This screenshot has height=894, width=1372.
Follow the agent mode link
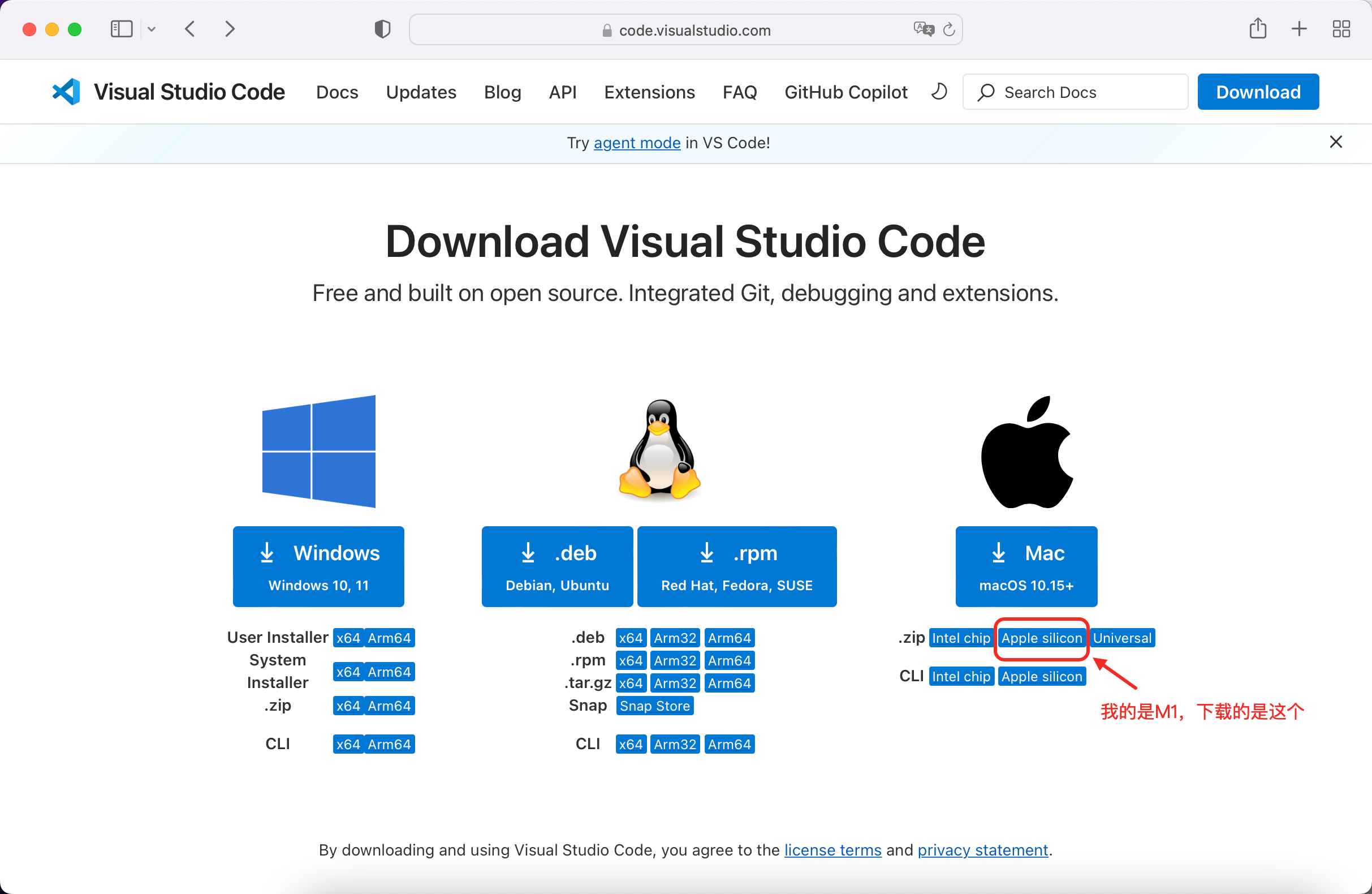[636, 143]
